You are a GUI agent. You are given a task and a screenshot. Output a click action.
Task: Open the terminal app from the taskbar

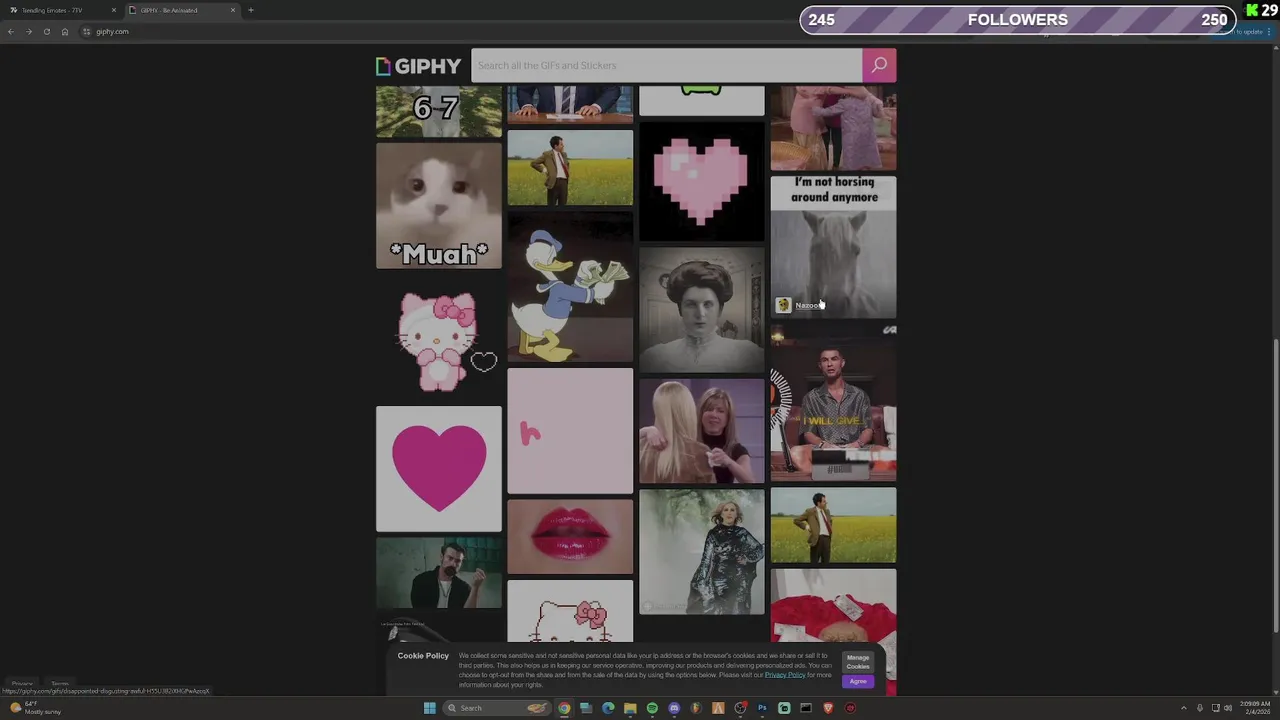806,708
